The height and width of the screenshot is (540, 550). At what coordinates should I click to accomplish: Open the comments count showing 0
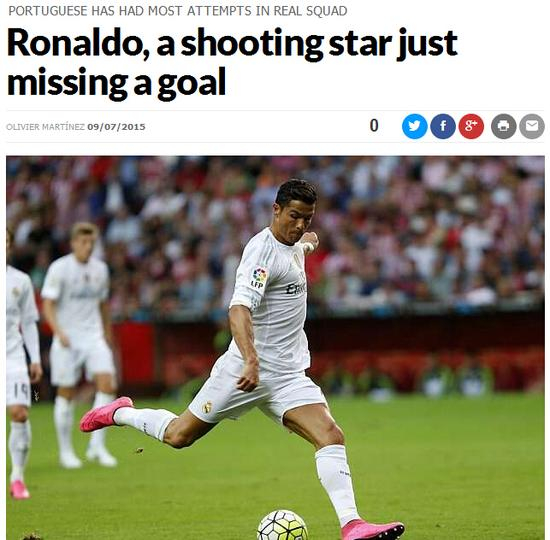(374, 126)
